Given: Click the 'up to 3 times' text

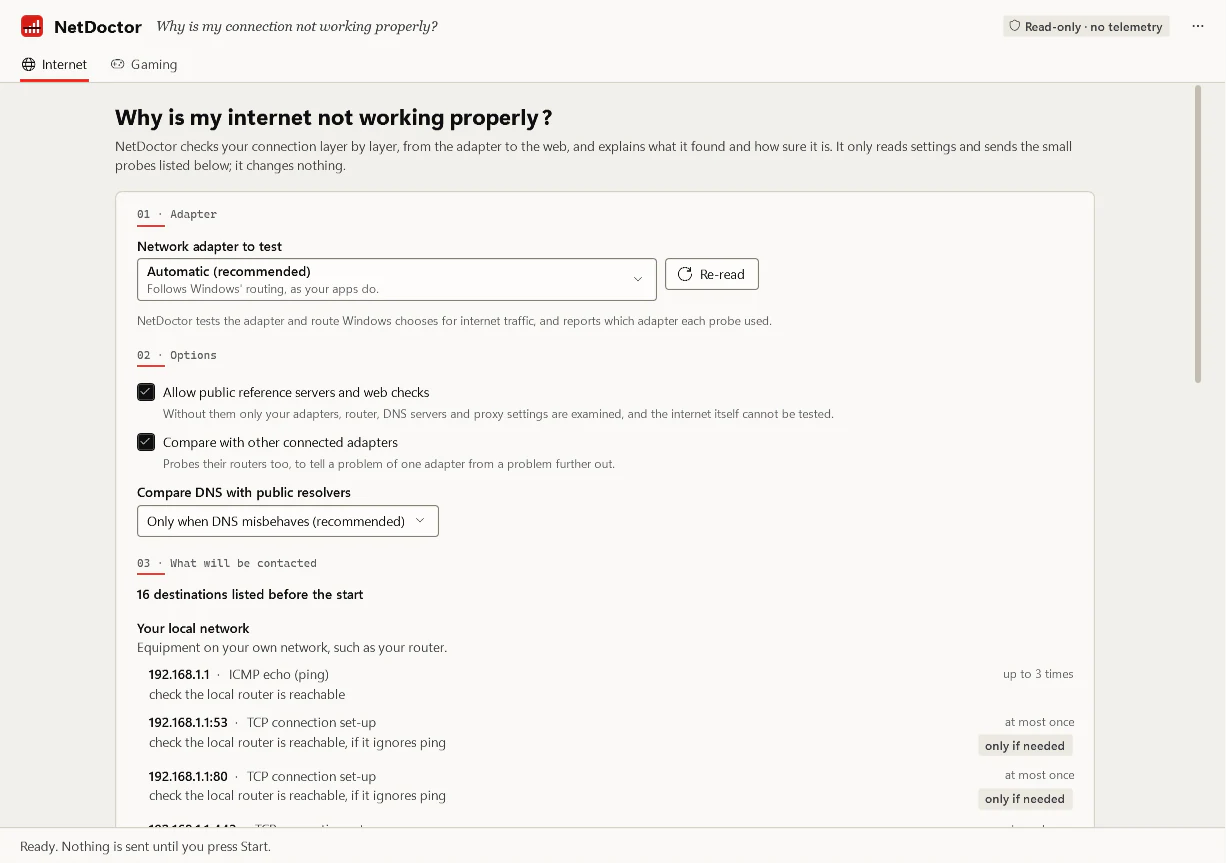Looking at the screenshot, I should (x=1038, y=674).
